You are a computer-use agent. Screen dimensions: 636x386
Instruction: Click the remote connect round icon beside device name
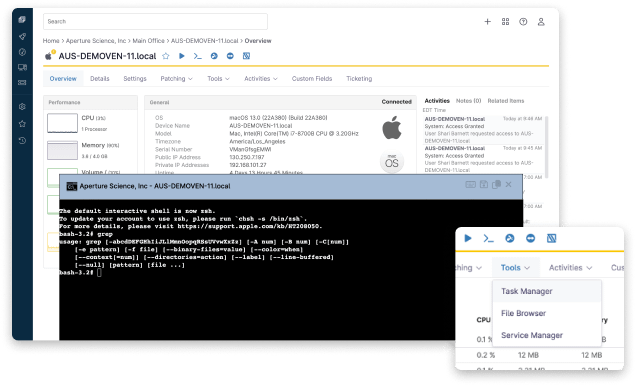coord(214,56)
